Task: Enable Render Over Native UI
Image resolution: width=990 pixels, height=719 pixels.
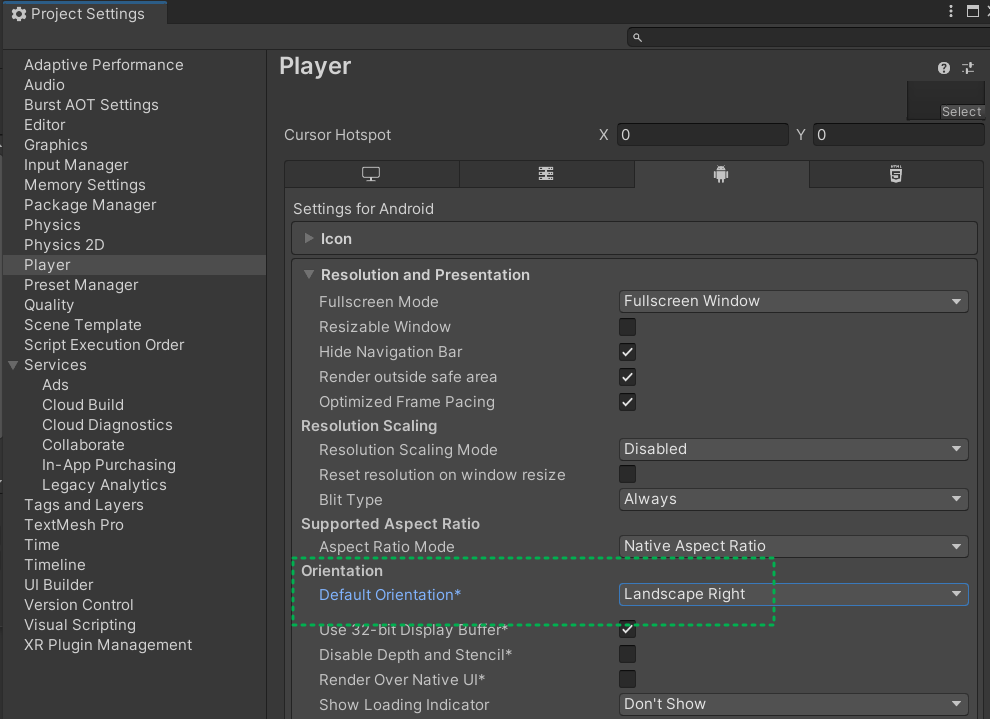Action: click(x=627, y=679)
